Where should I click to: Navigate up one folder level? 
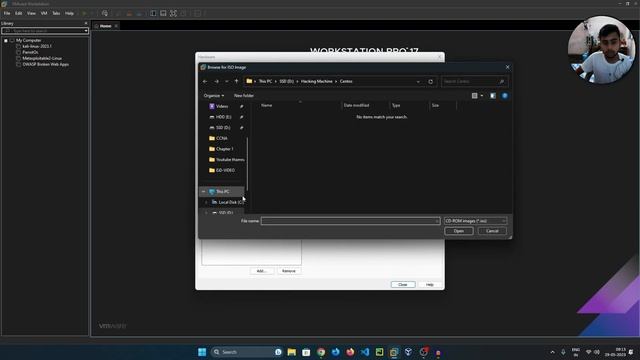point(236,81)
